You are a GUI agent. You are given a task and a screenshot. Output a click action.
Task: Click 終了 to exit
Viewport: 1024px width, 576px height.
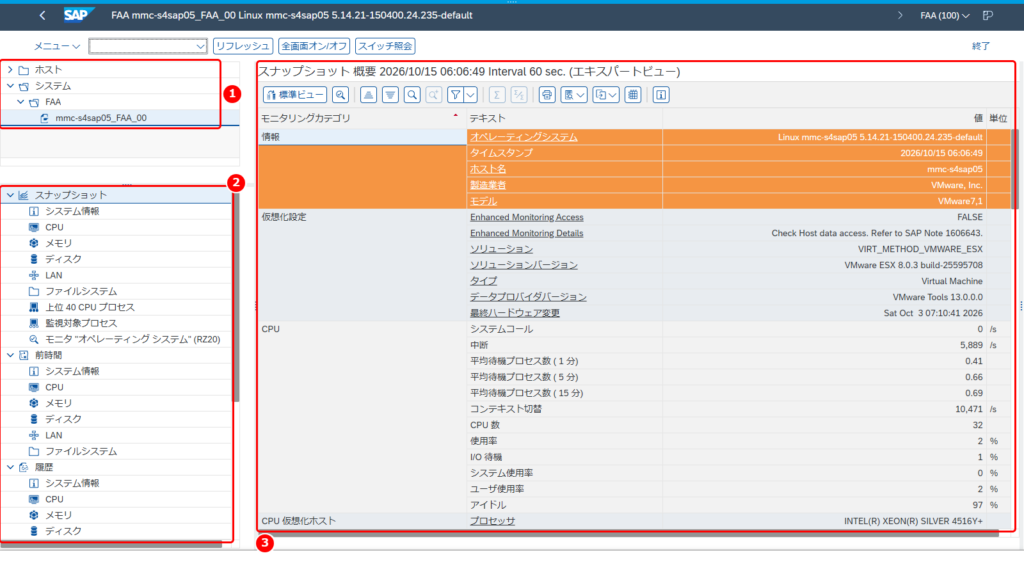tap(981, 46)
